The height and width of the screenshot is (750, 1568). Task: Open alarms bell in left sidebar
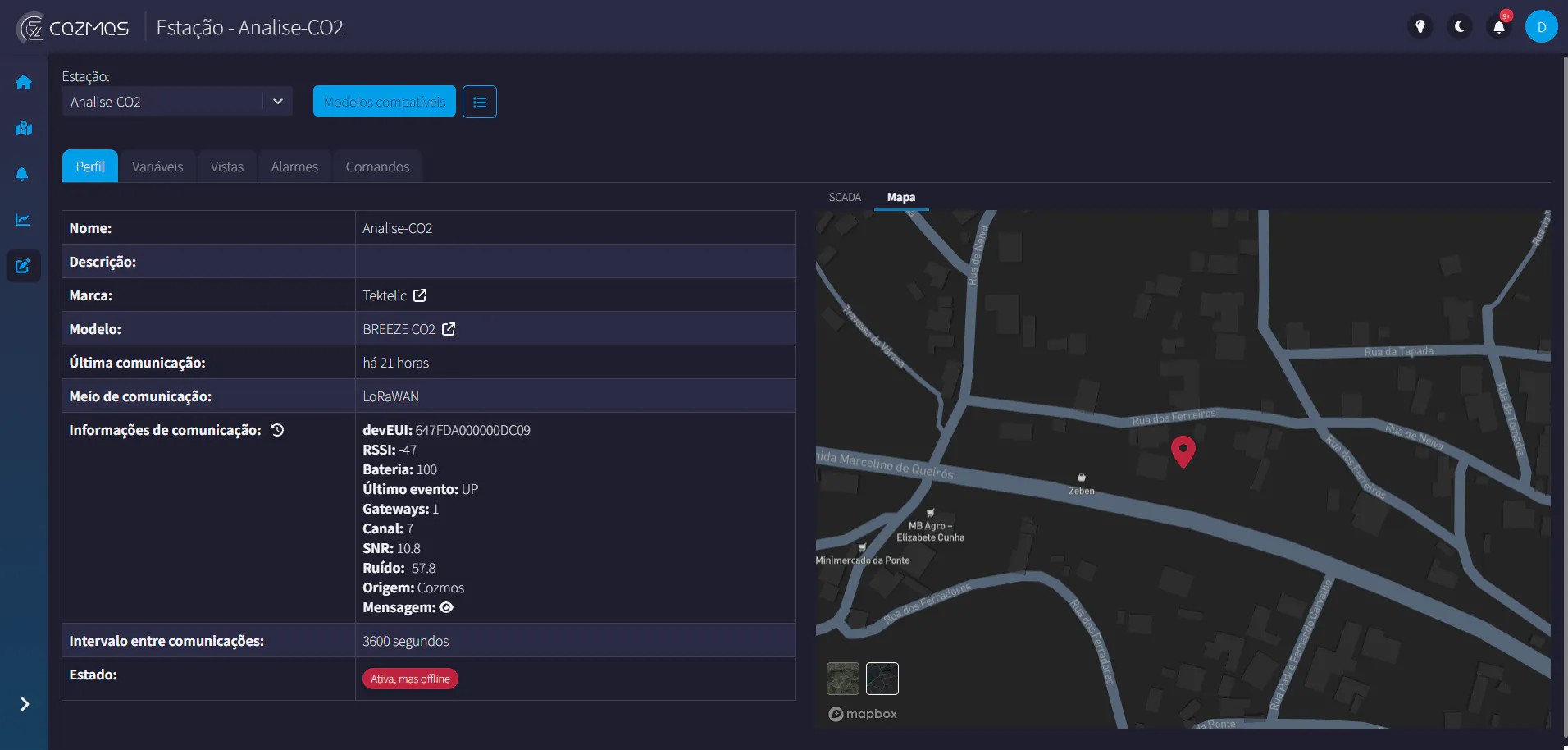click(23, 174)
